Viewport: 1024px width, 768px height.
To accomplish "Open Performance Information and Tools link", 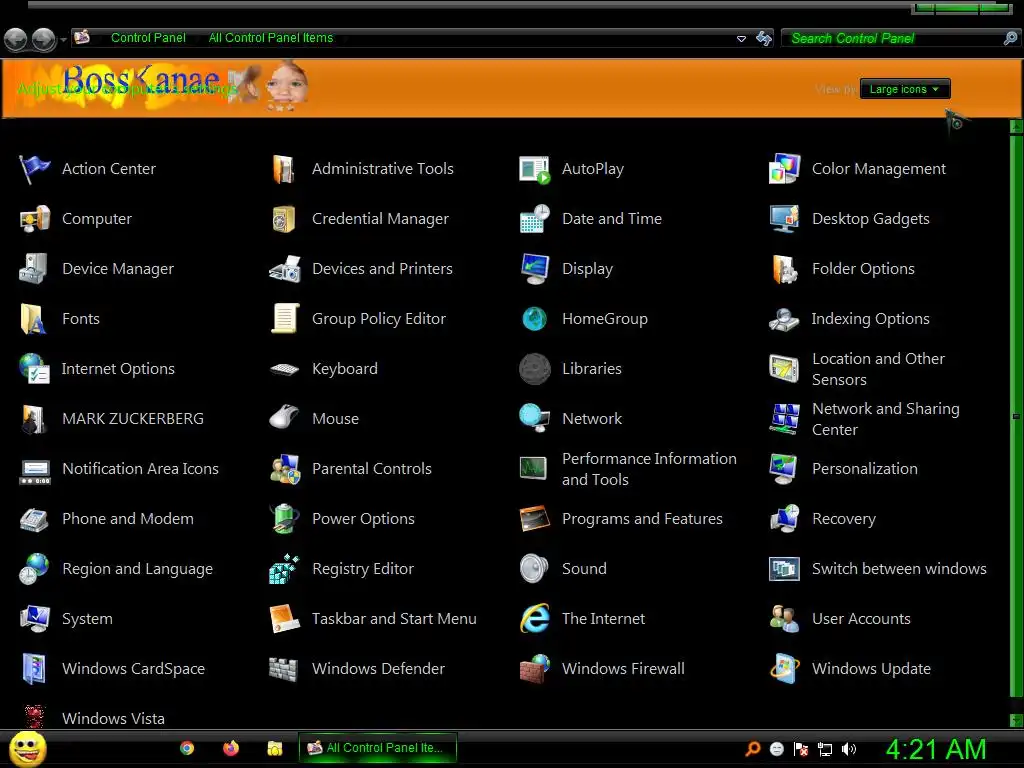I will pyautogui.click(x=649, y=469).
